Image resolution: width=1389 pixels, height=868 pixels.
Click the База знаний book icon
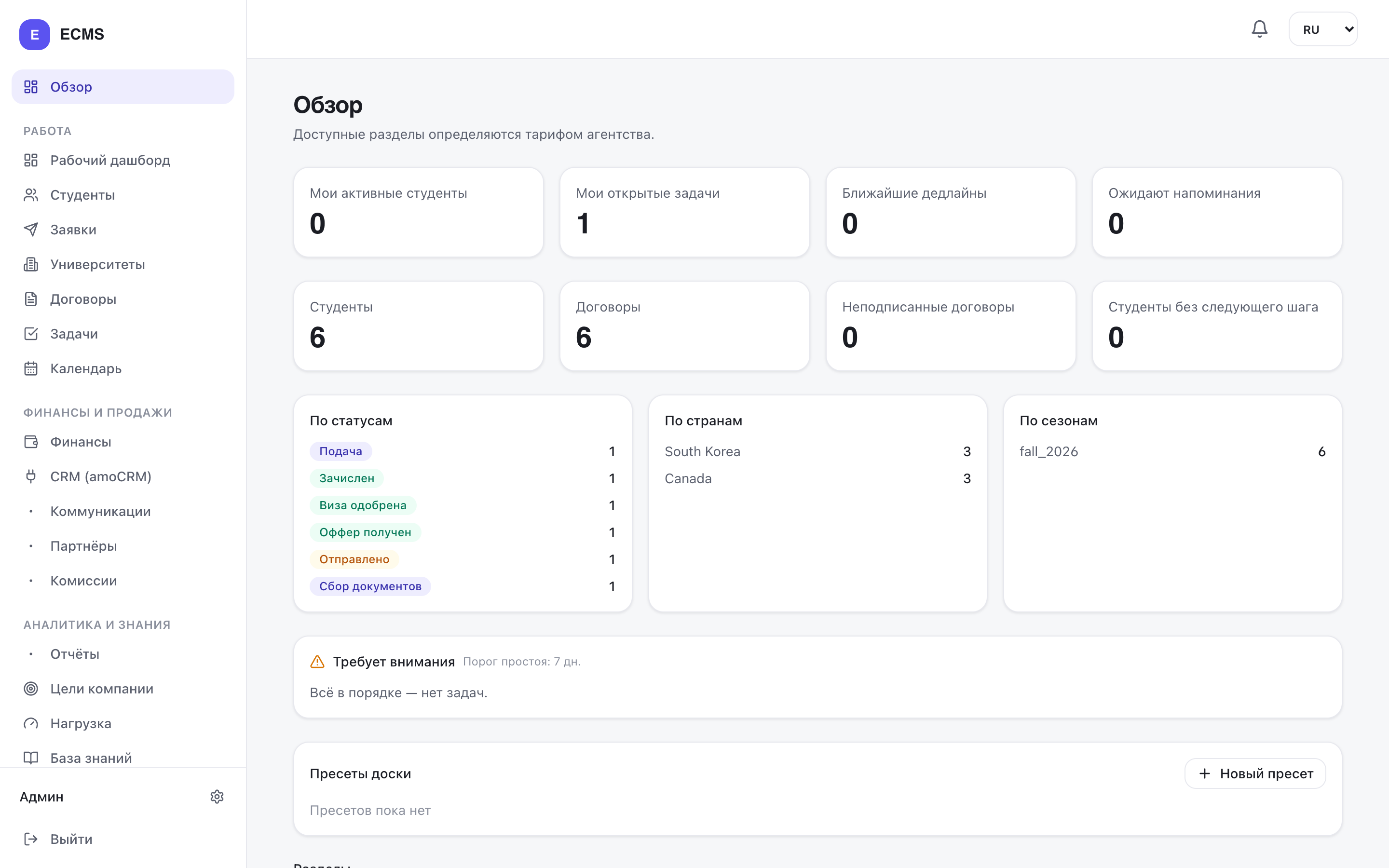[x=31, y=759]
